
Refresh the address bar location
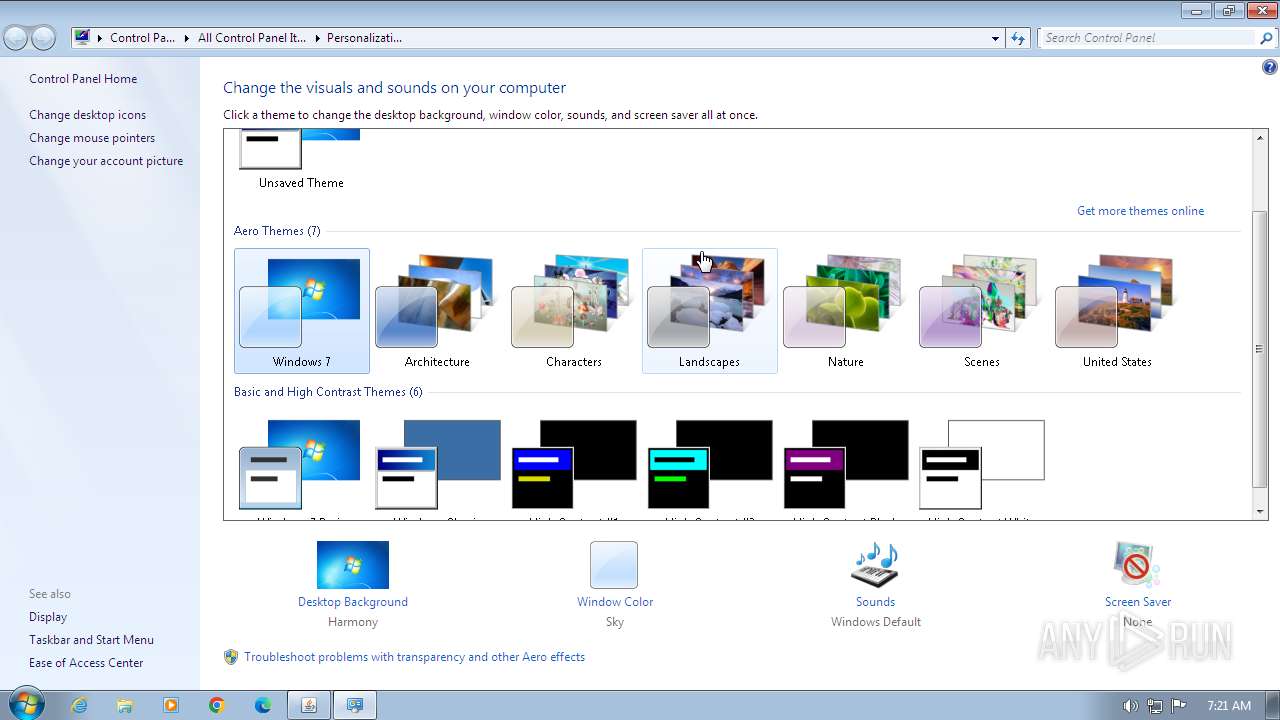pyautogui.click(x=1018, y=38)
